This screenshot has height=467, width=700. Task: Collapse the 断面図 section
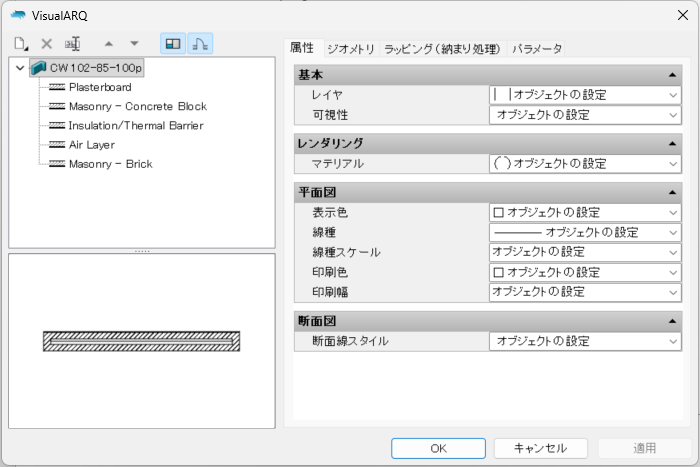click(x=672, y=321)
